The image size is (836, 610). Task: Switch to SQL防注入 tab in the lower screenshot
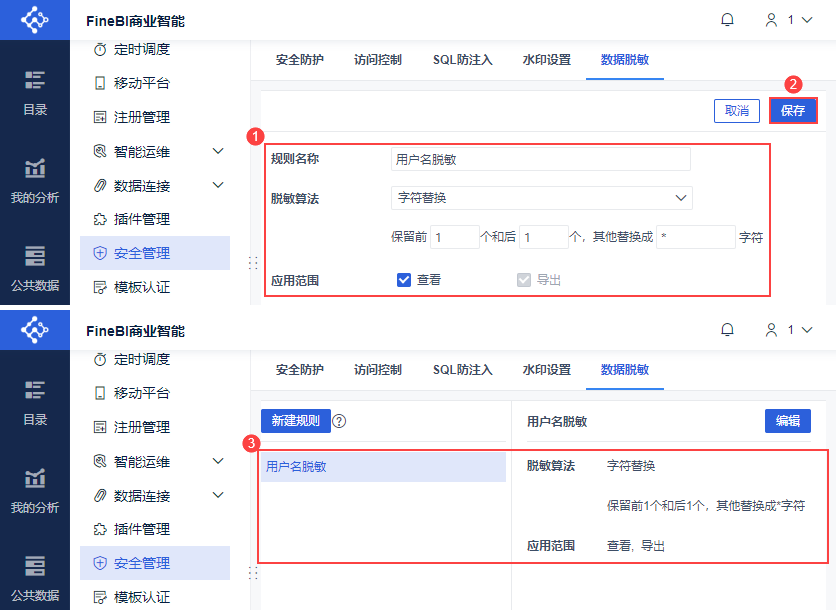coord(462,370)
